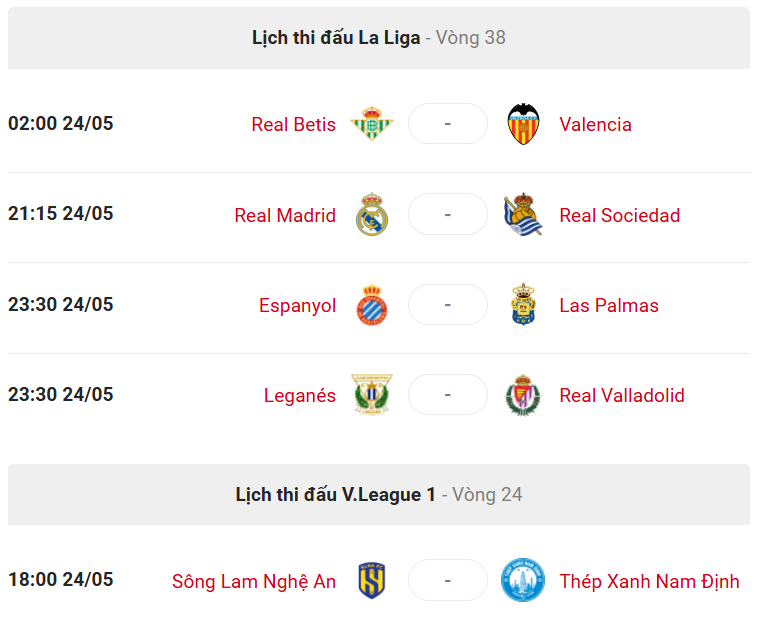The height and width of the screenshot is (627, 757).
Task: Follow the Las Palmas team name link
Action: (x=609, y=306)
